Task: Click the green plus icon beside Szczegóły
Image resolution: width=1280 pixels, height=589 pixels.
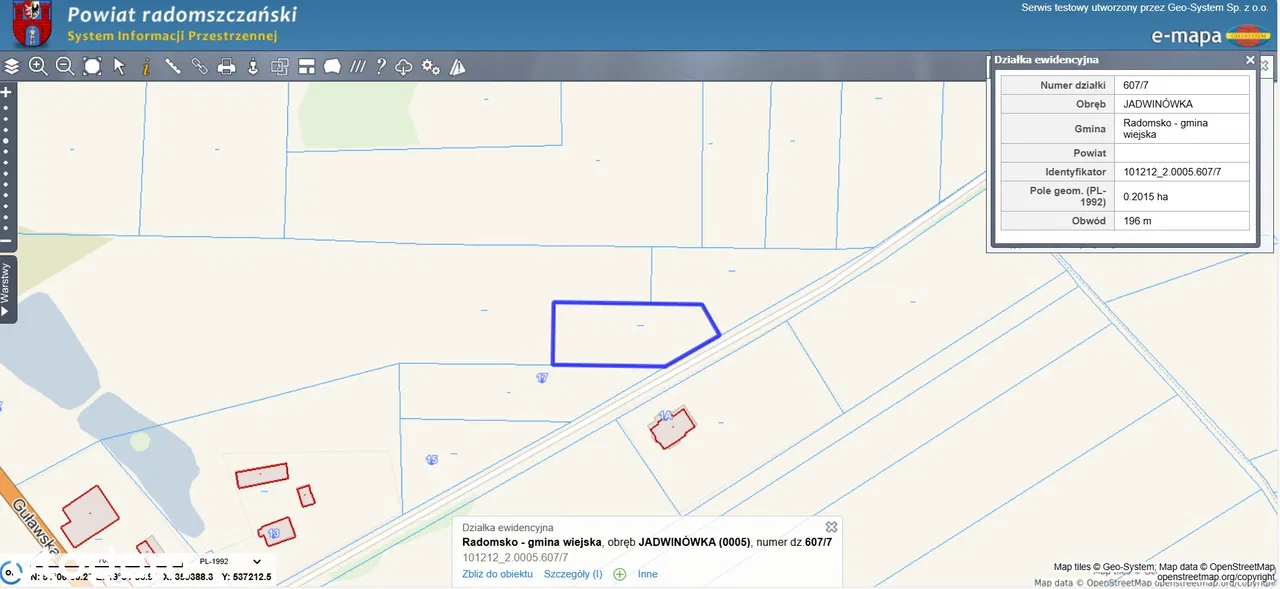Action: pyautogui.click(x=620, y=574)
